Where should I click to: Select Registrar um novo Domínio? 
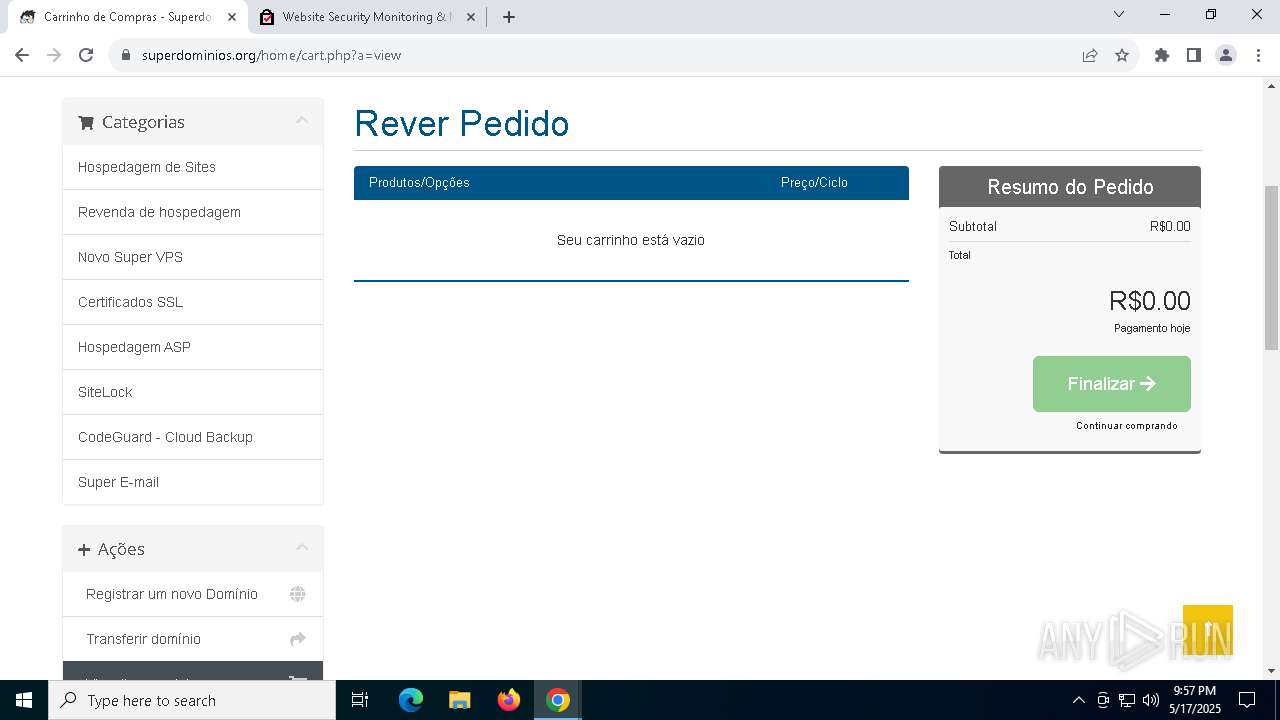click(x=193, y=594)
